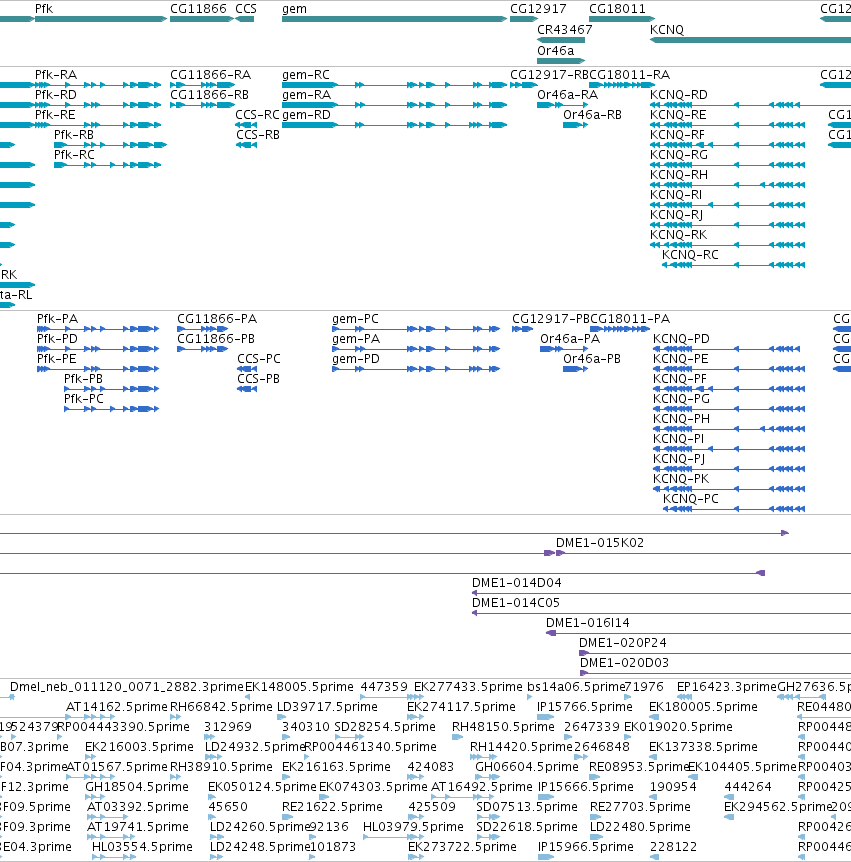Click BAC clone DME1-016I14

[x=698, y=633]
